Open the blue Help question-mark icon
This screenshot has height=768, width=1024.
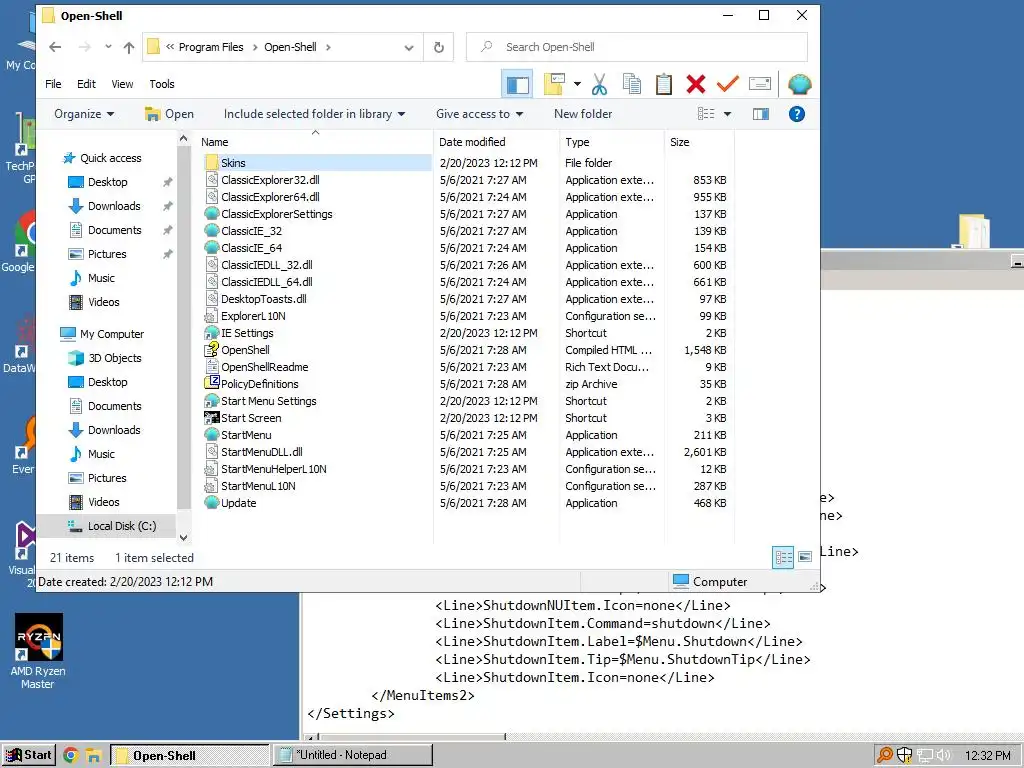coord(797,114)
